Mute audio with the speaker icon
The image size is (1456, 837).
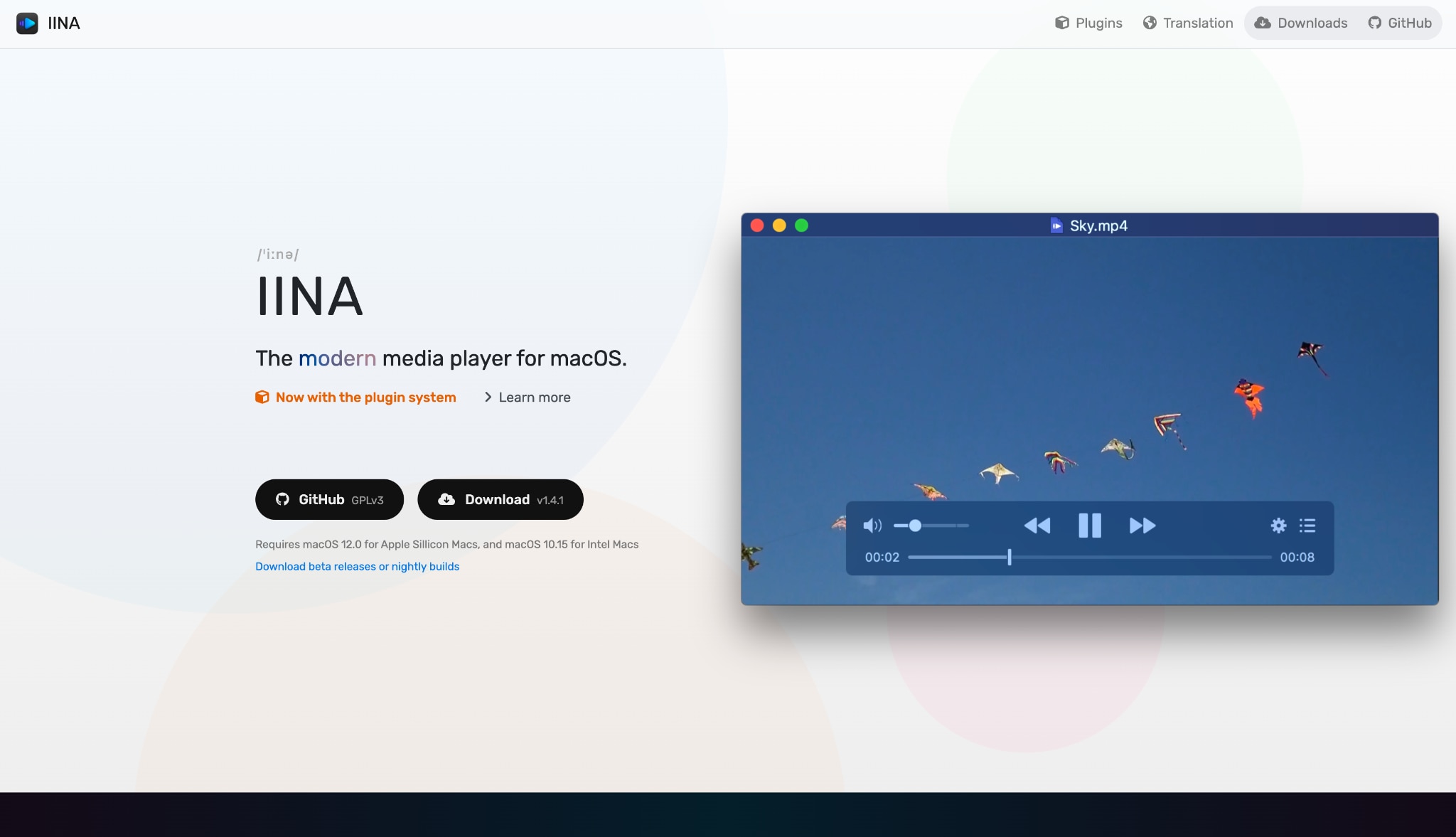[872, 526]
